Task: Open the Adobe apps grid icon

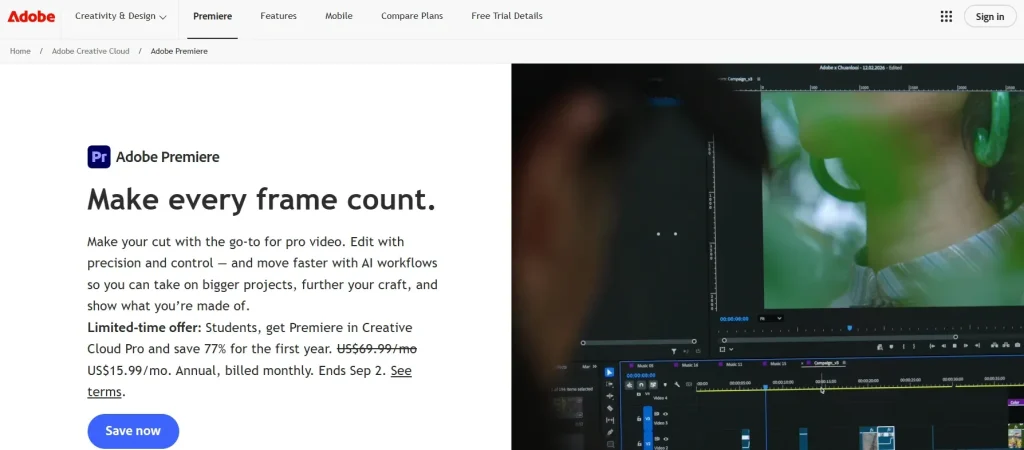Action: [946, 16]
